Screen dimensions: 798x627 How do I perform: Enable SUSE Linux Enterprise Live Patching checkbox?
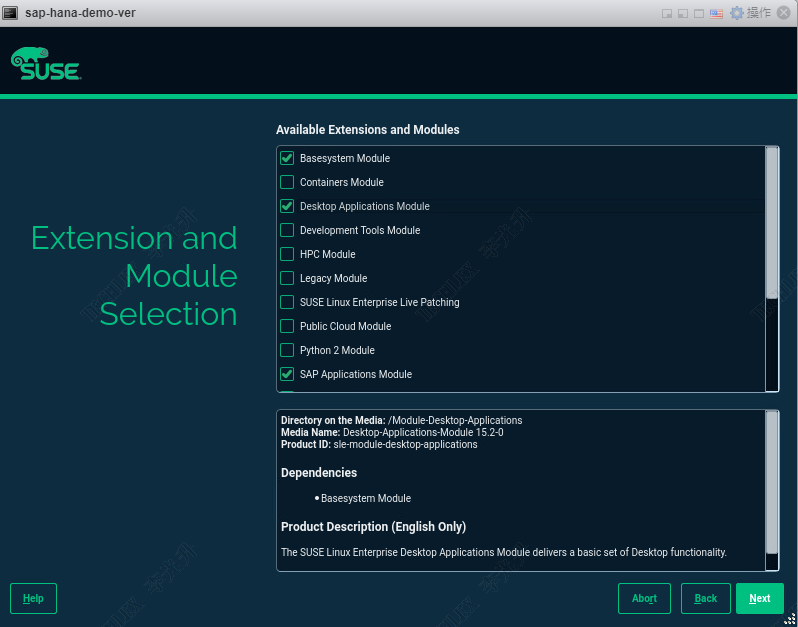point(287,302)
